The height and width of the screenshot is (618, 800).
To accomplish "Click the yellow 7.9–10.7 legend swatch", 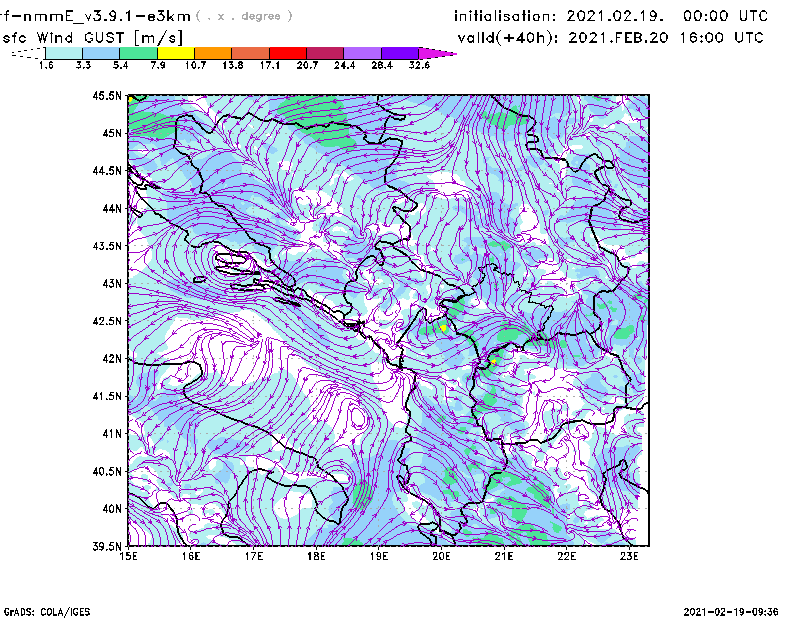I will [x=176, y=53].
